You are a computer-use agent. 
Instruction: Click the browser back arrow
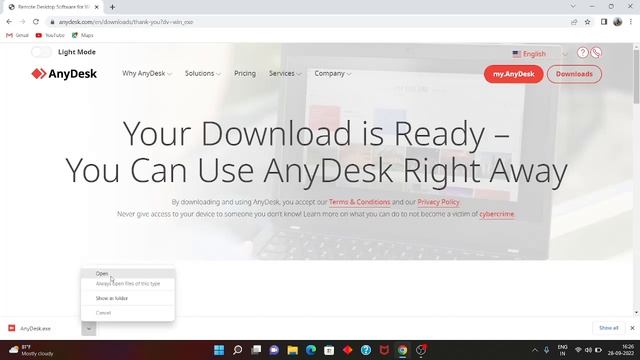click(9, 22)
